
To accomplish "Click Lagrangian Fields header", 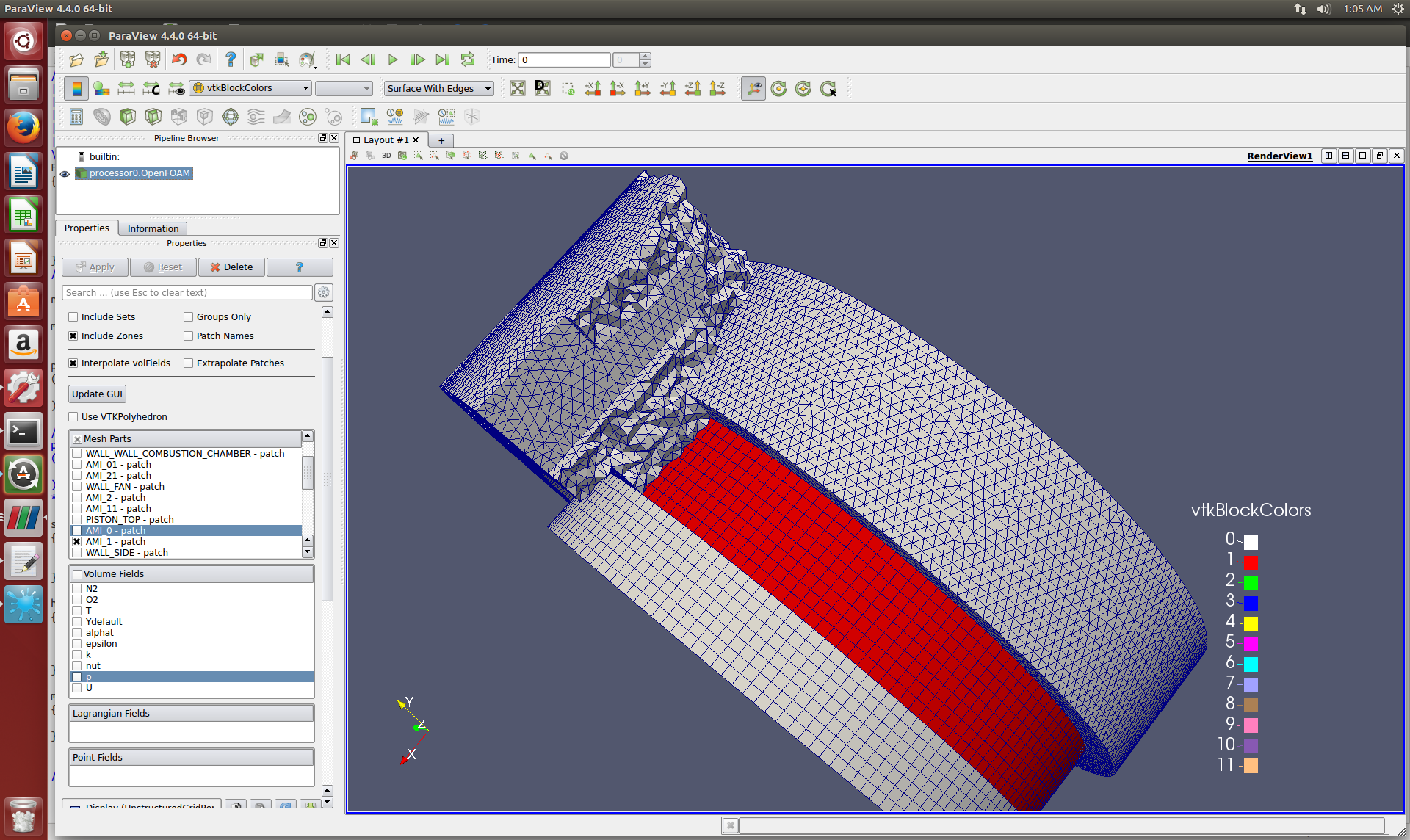I will click(192, 714).
